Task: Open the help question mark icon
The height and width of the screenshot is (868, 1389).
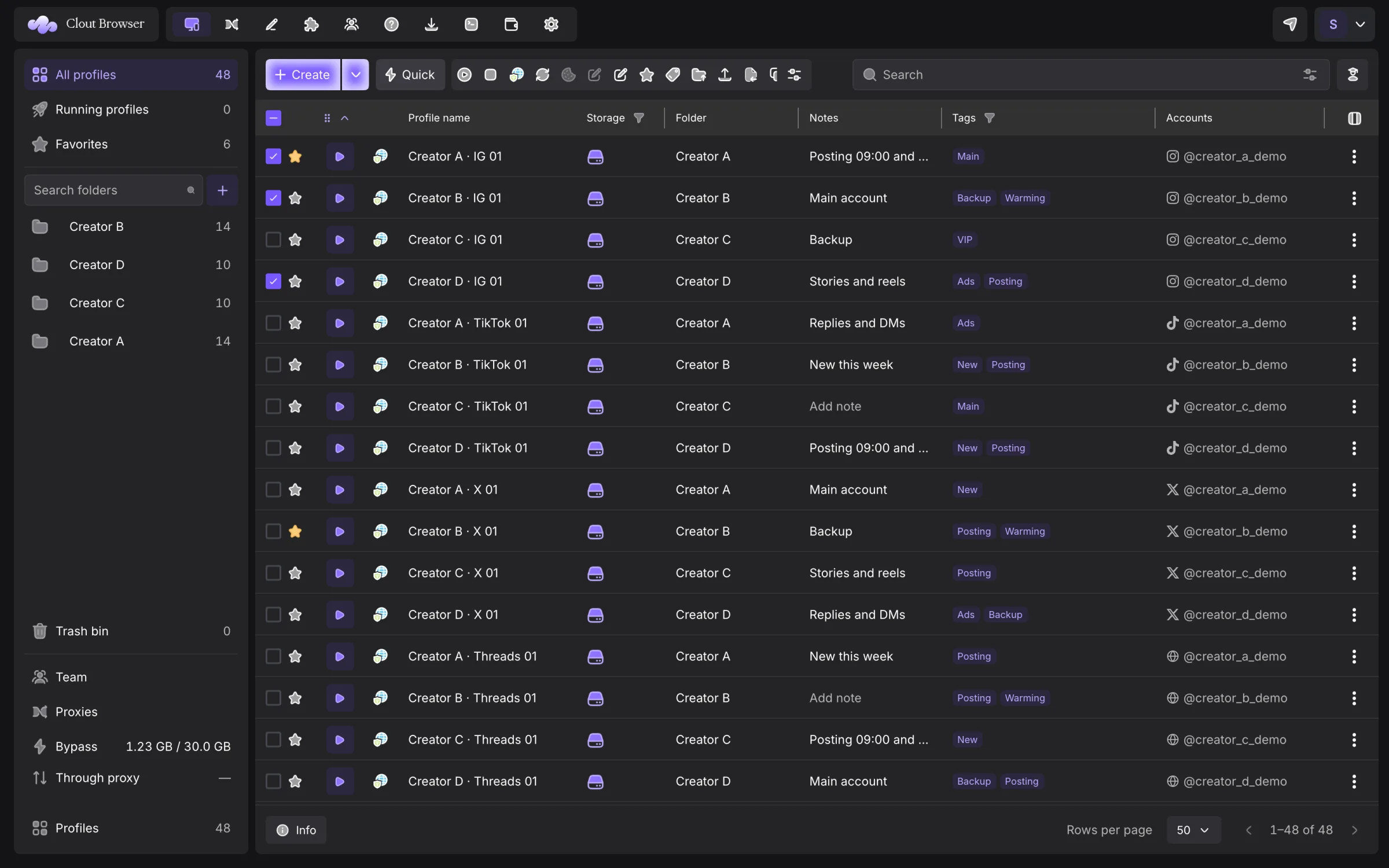Action: (391, 24)
